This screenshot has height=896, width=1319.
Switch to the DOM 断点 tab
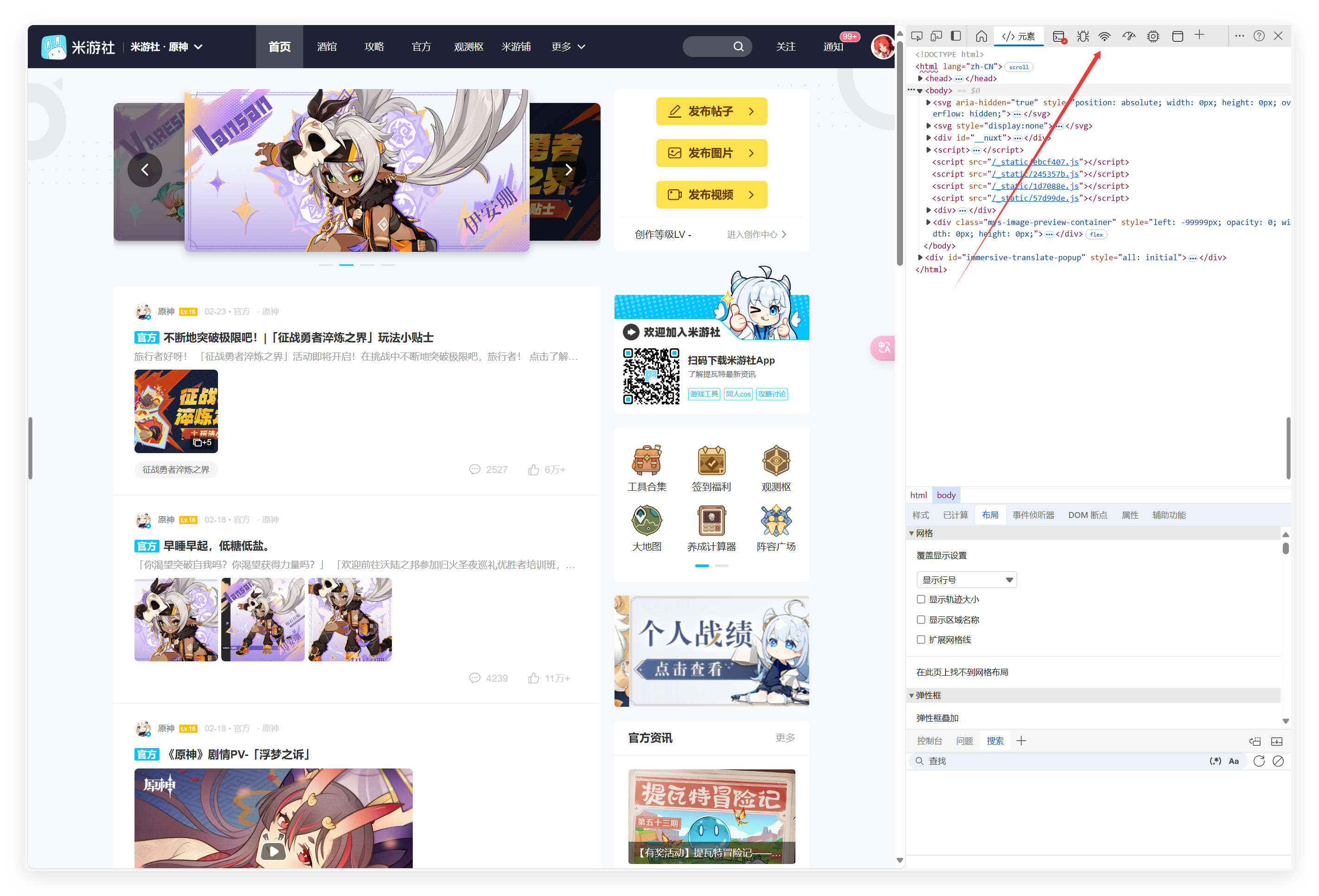click(x=1088, y=515)
